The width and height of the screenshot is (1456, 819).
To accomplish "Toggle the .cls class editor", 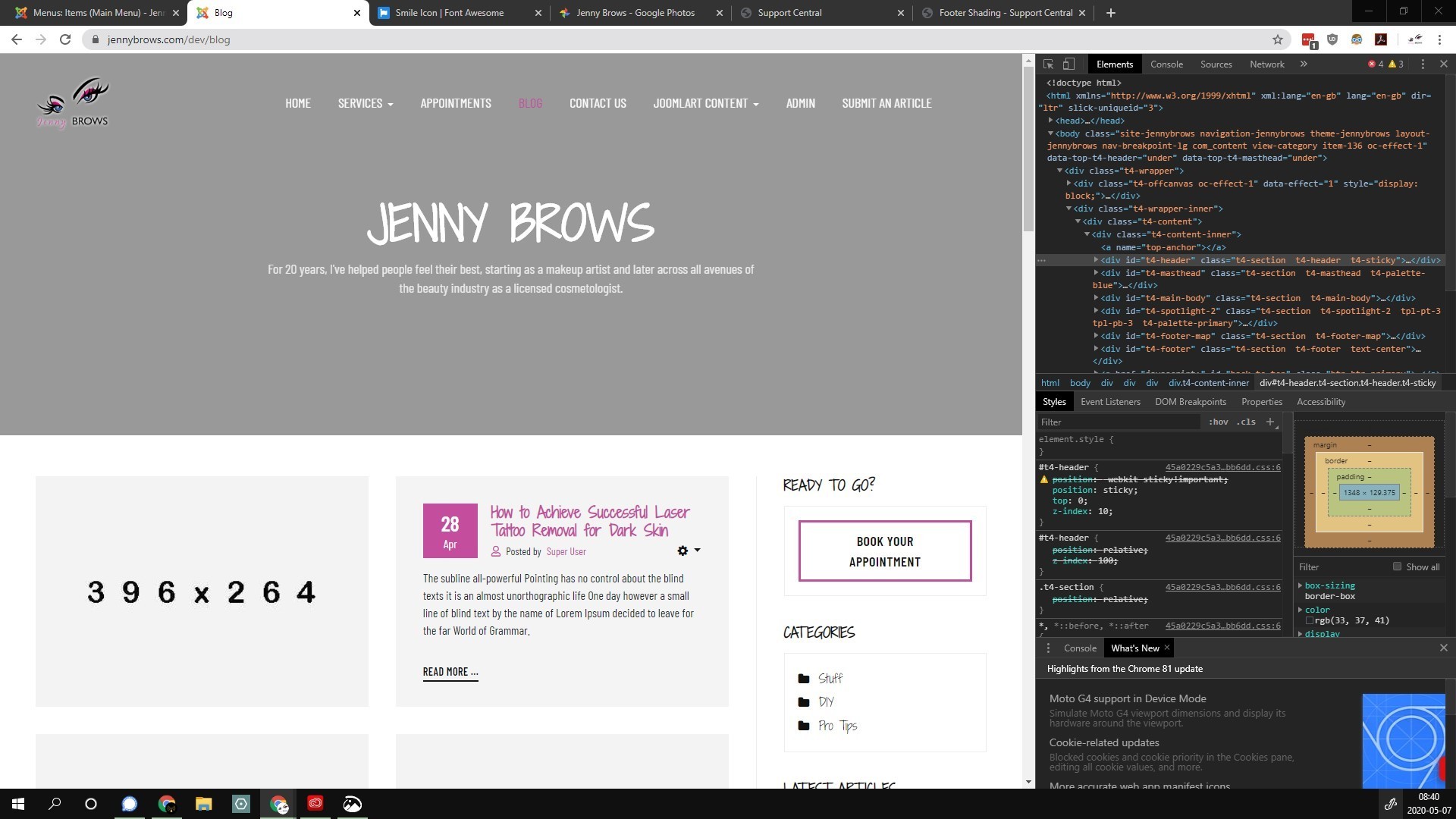I will [1246, 422].
